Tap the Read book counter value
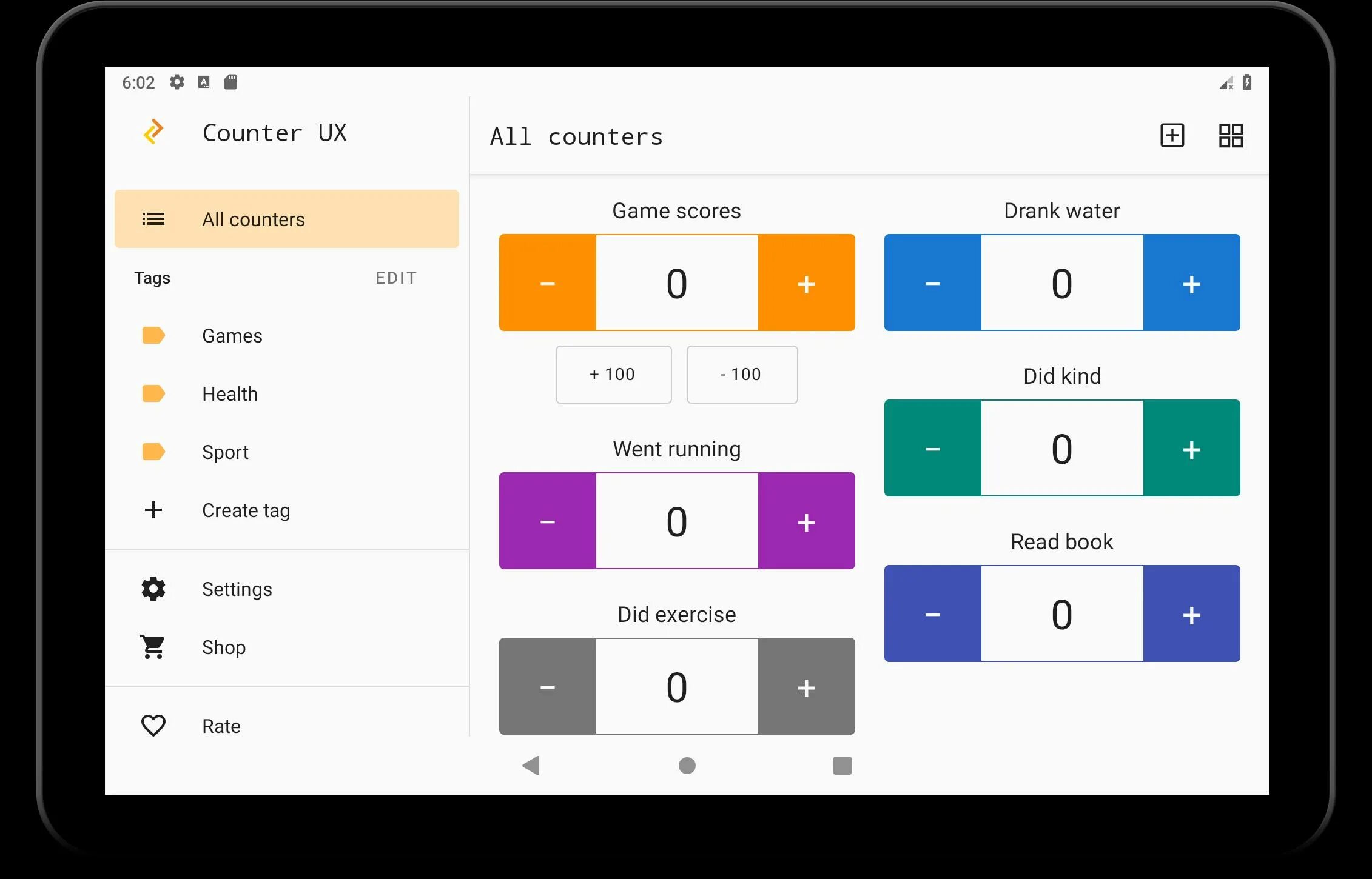 coord(1061,614)
